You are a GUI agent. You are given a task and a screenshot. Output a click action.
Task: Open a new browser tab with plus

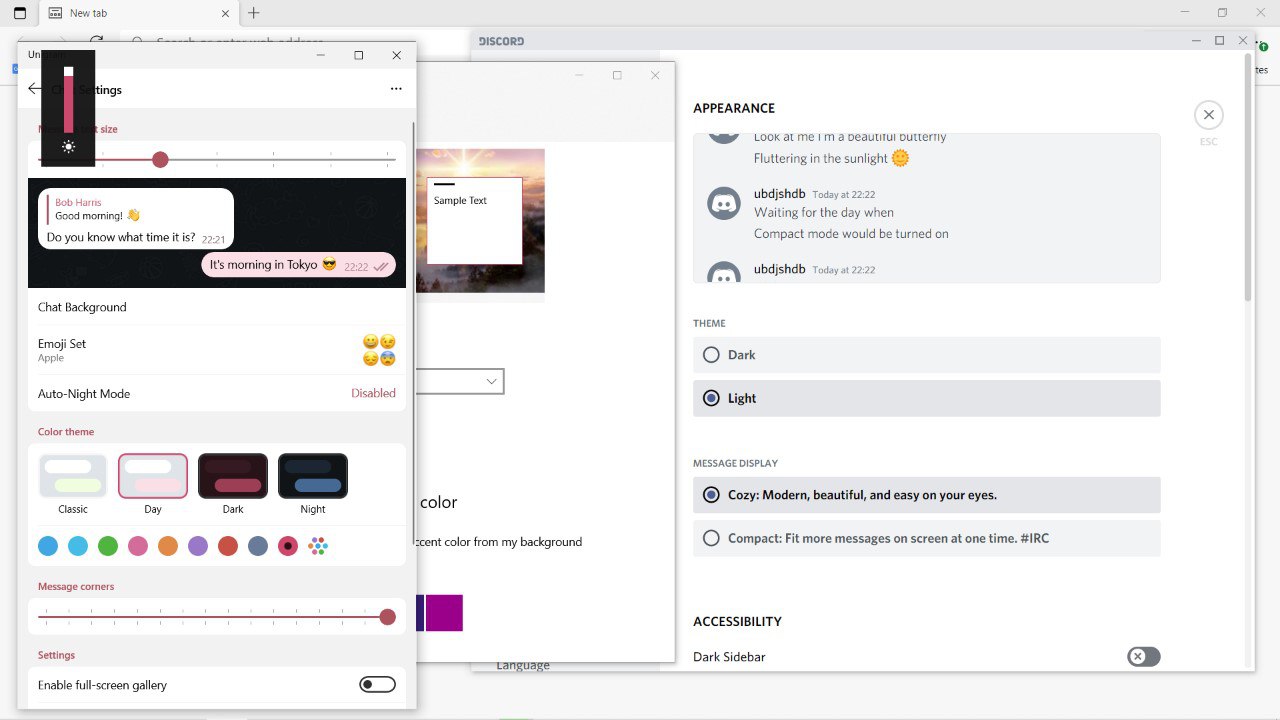[254, 13]
